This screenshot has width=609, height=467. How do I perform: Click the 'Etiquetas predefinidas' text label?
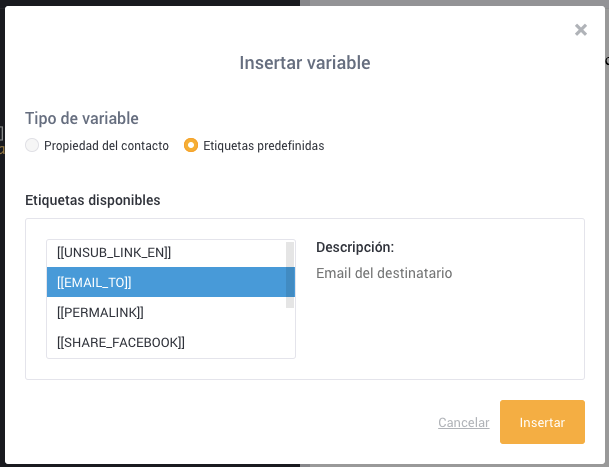click(264, 146)
